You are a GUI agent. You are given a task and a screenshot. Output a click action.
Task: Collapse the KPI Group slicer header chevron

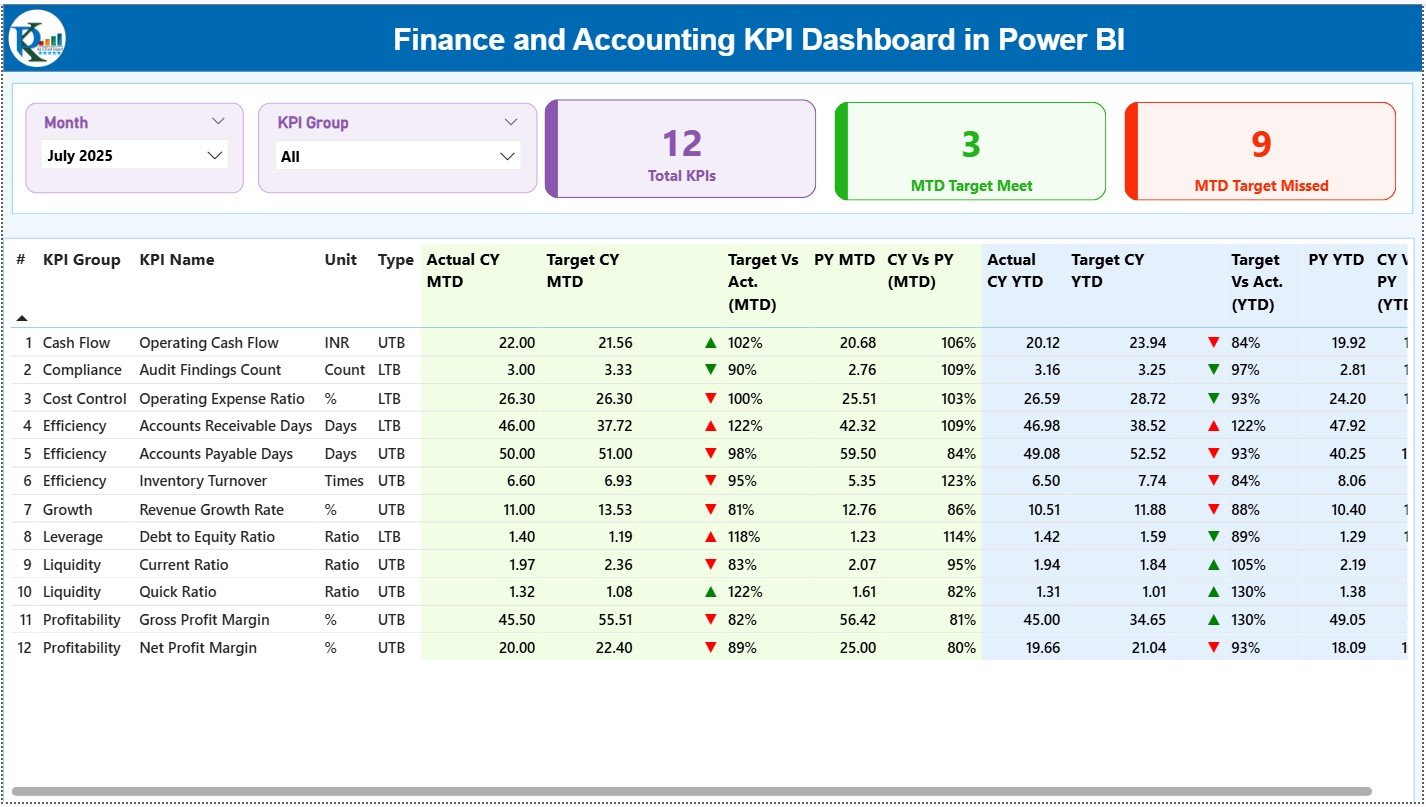(511, 122)
